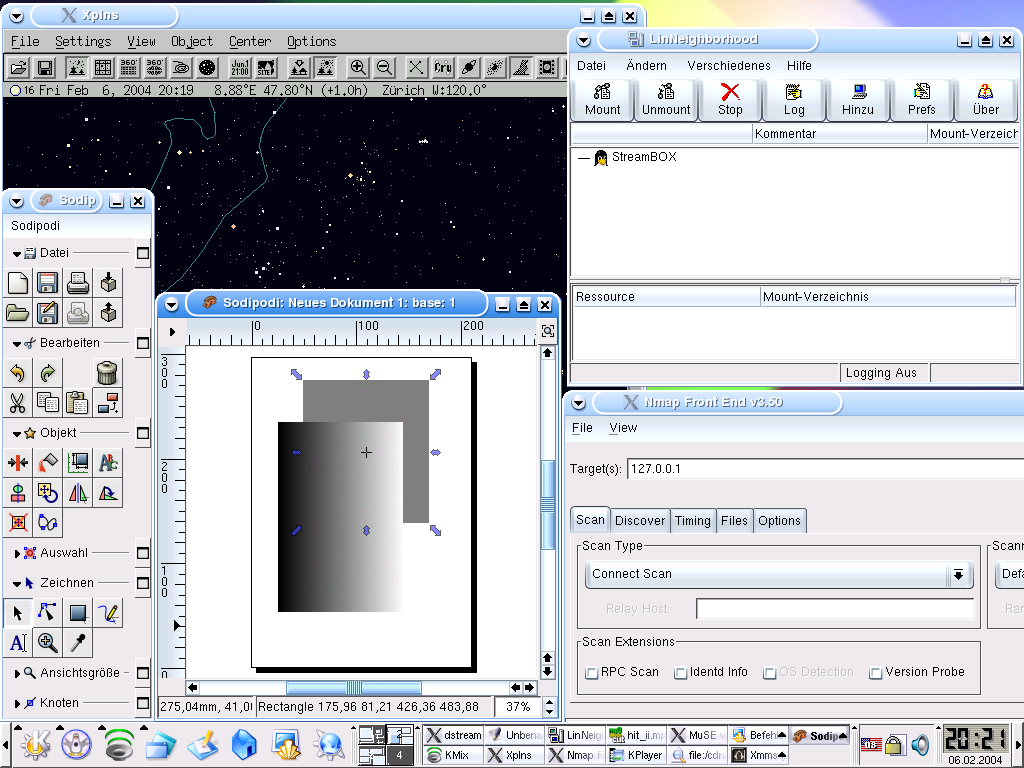Click the trash delete icon in Sodipodi
The height and width of the screenshot is (768, 1024).
[107, 373]
